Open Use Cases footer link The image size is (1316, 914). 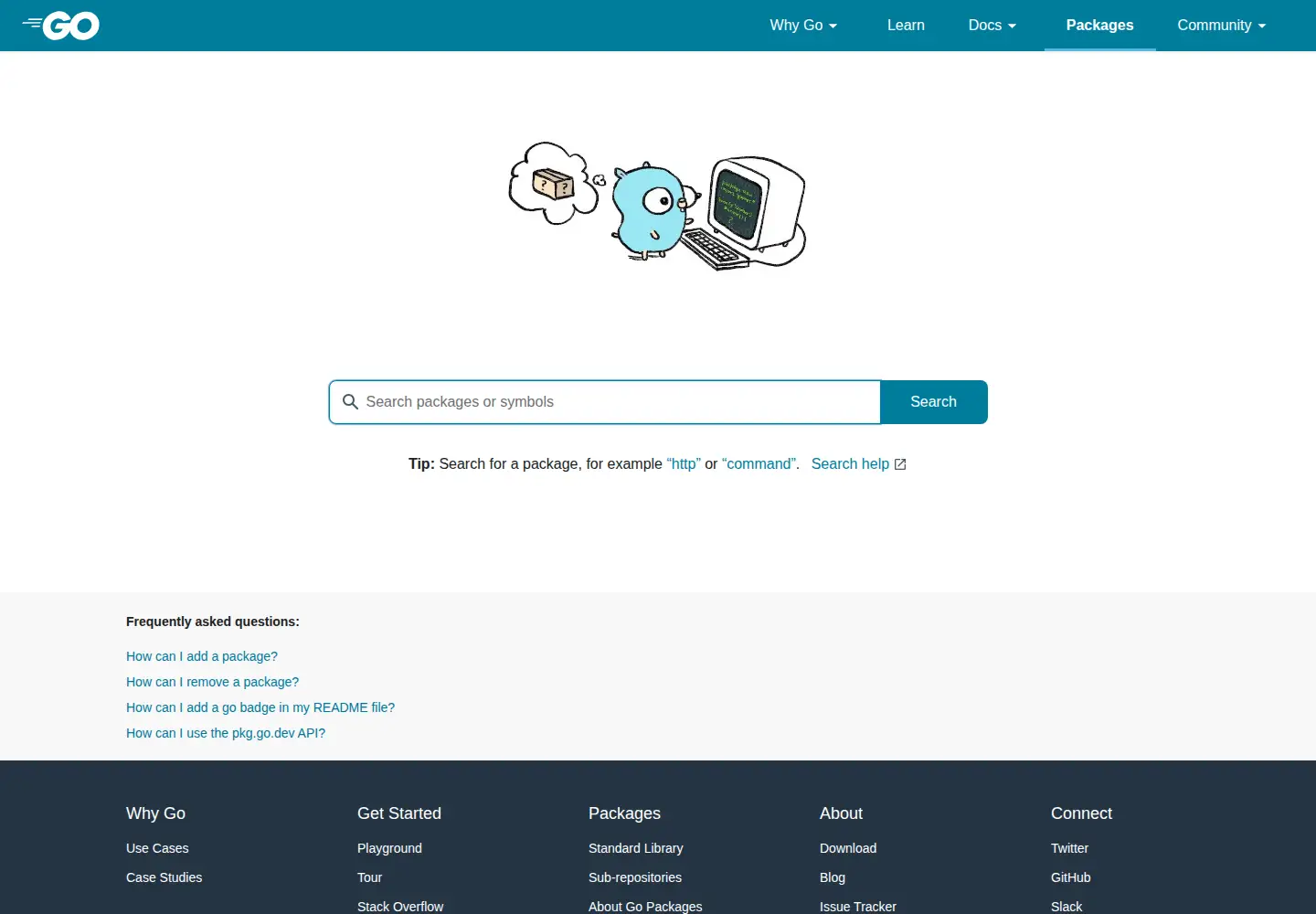coord(157,848)
